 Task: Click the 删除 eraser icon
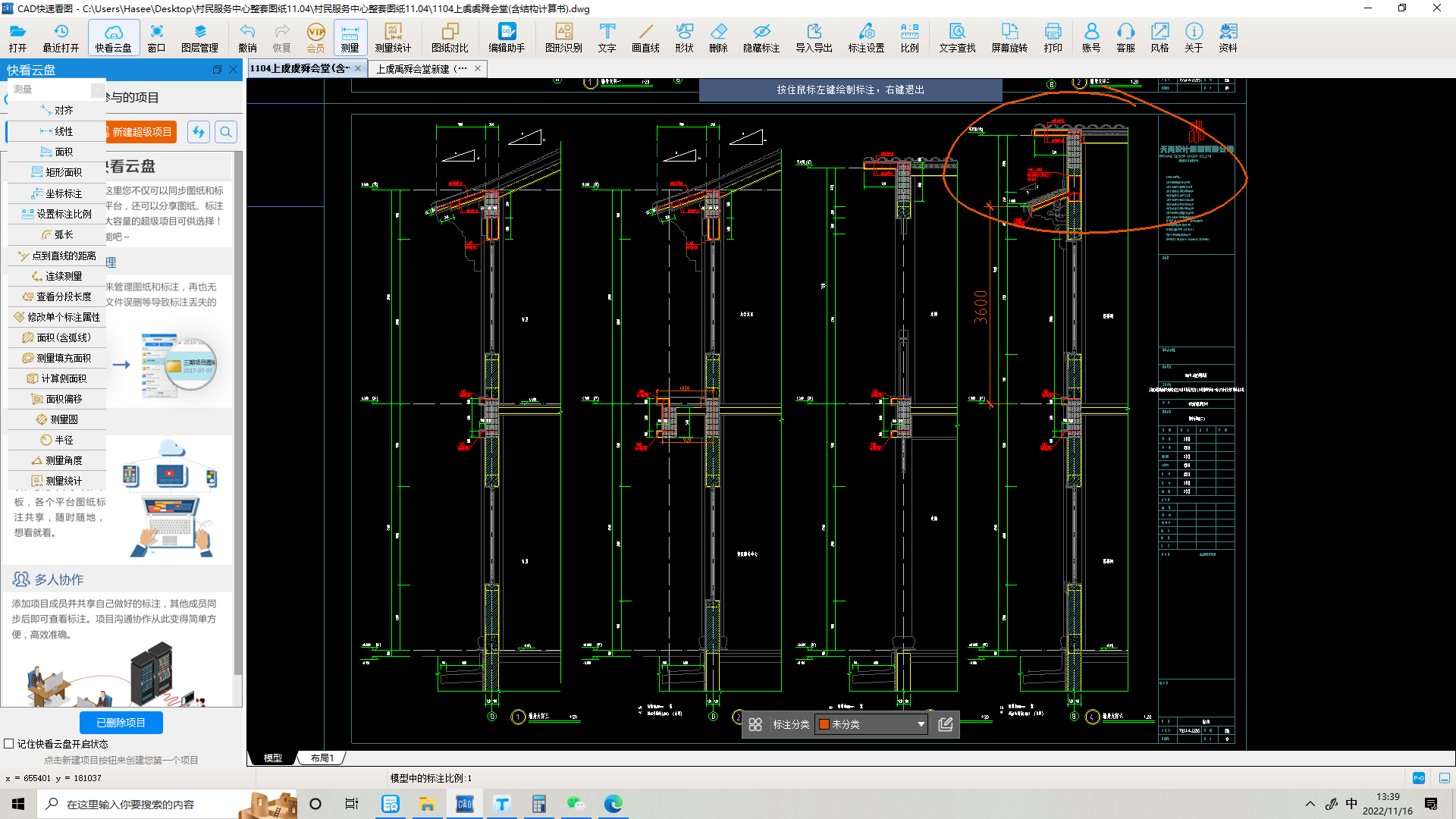(x=718, y=37)
